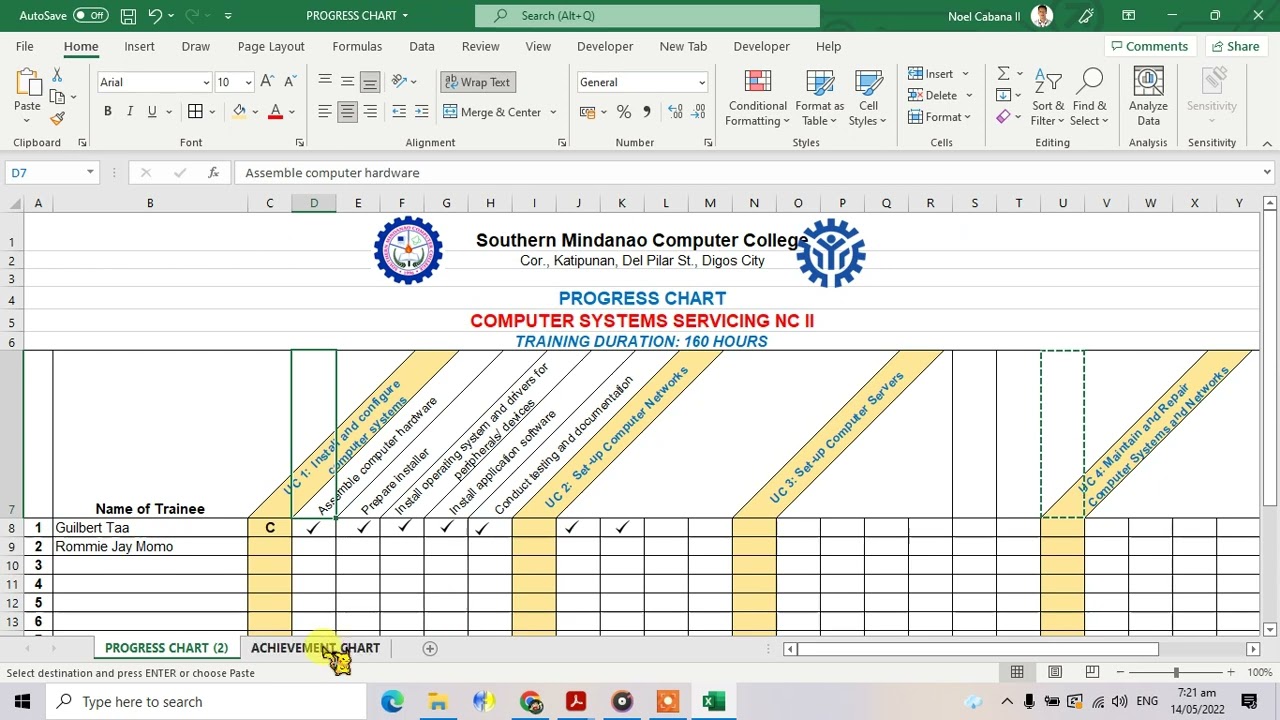Click the zoom slider handle

point(1176,672)
